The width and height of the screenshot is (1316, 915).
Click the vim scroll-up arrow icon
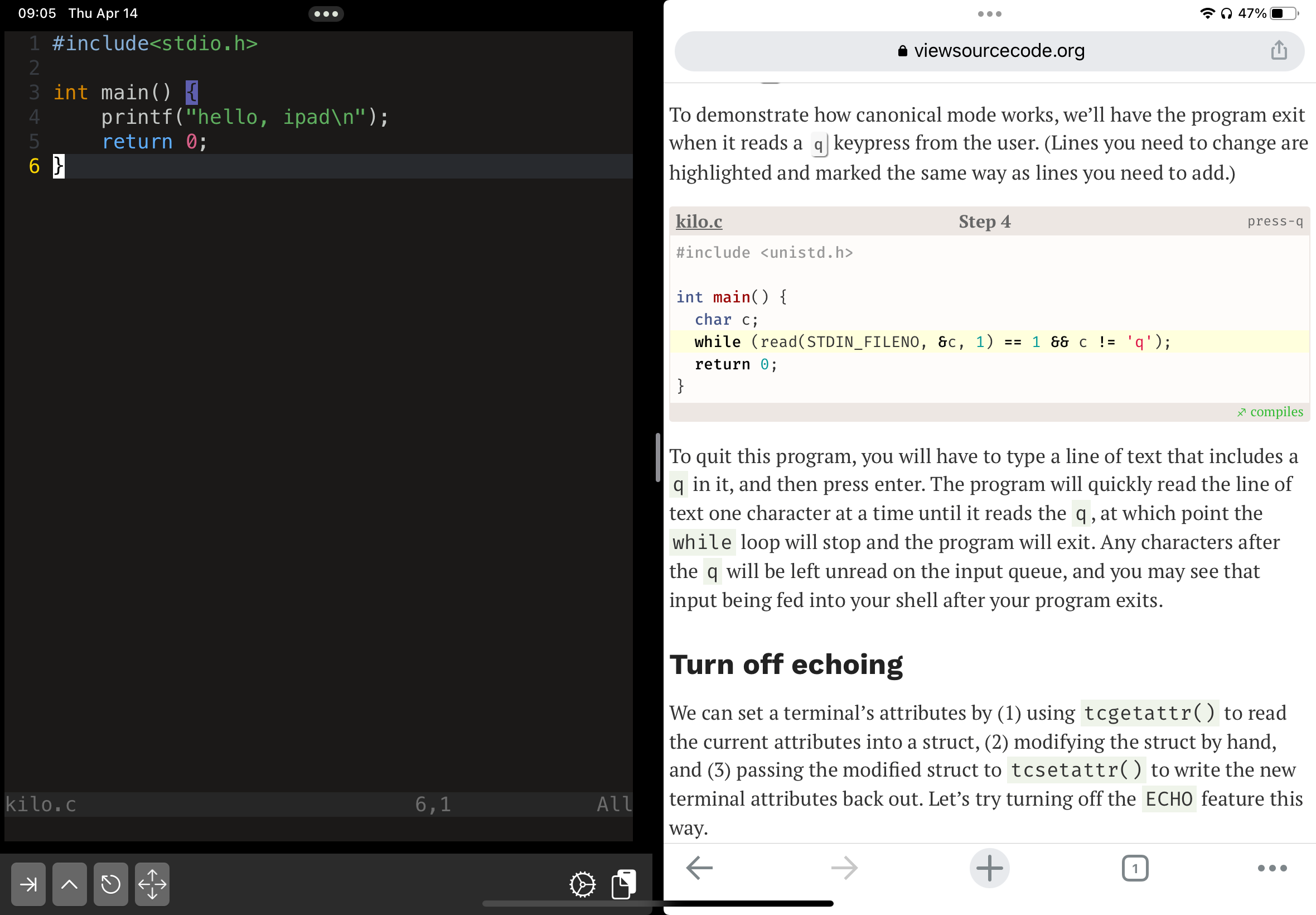pyautogui.click(x=69, y=883)
